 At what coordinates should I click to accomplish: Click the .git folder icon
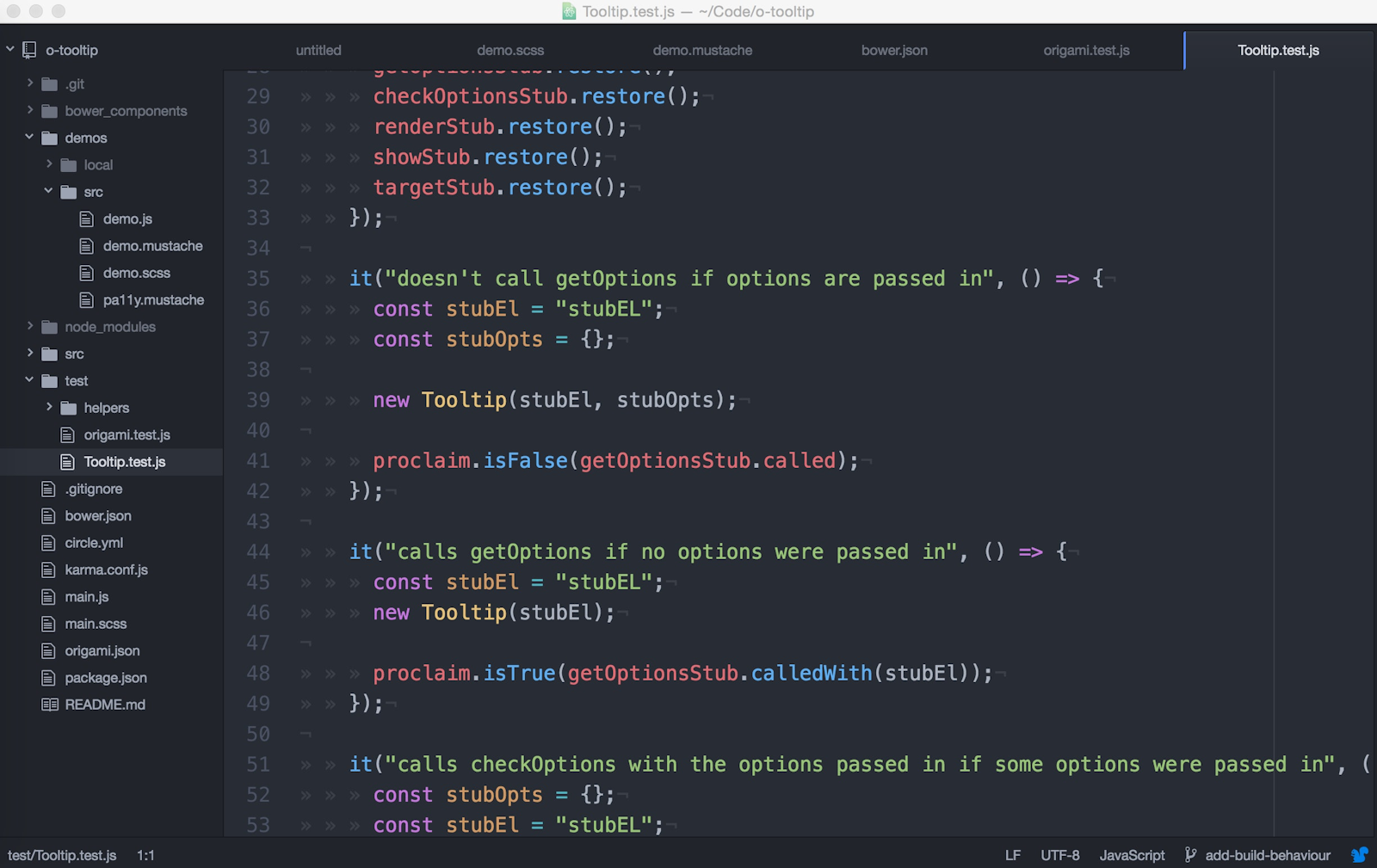point(50,84)
